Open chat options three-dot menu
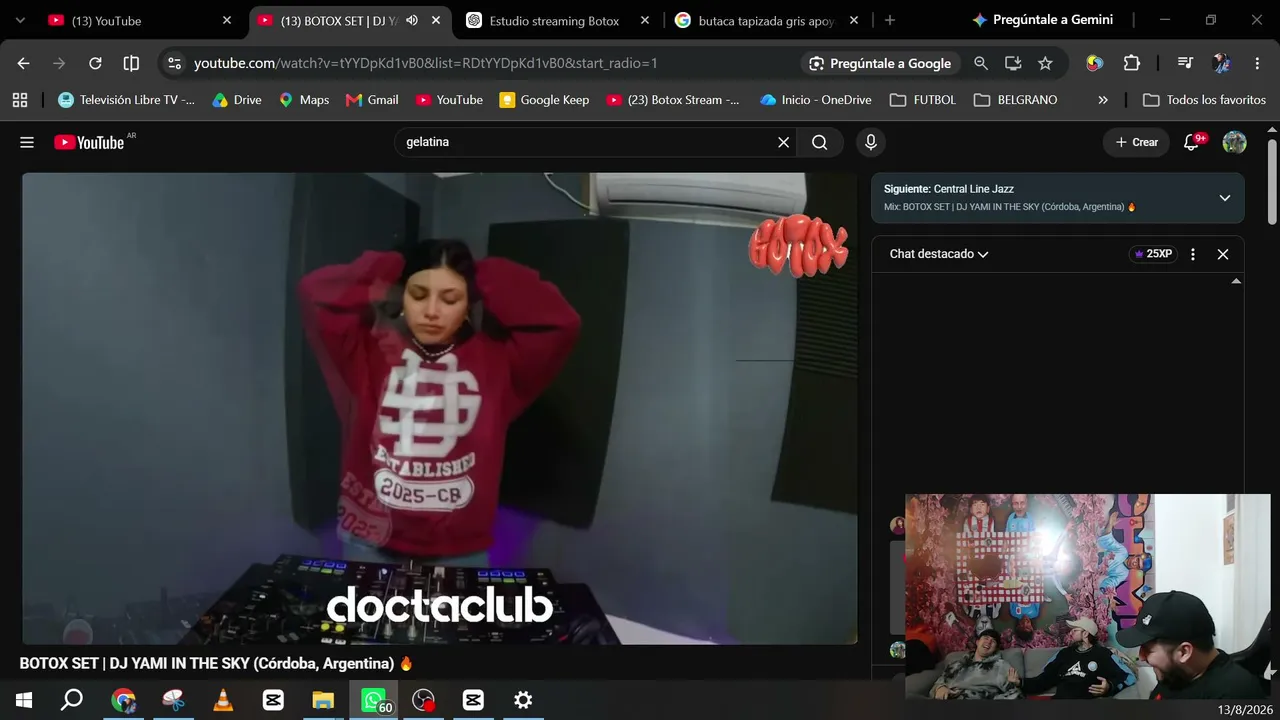Screen dimensions: 1280x720 [1193, 254]
